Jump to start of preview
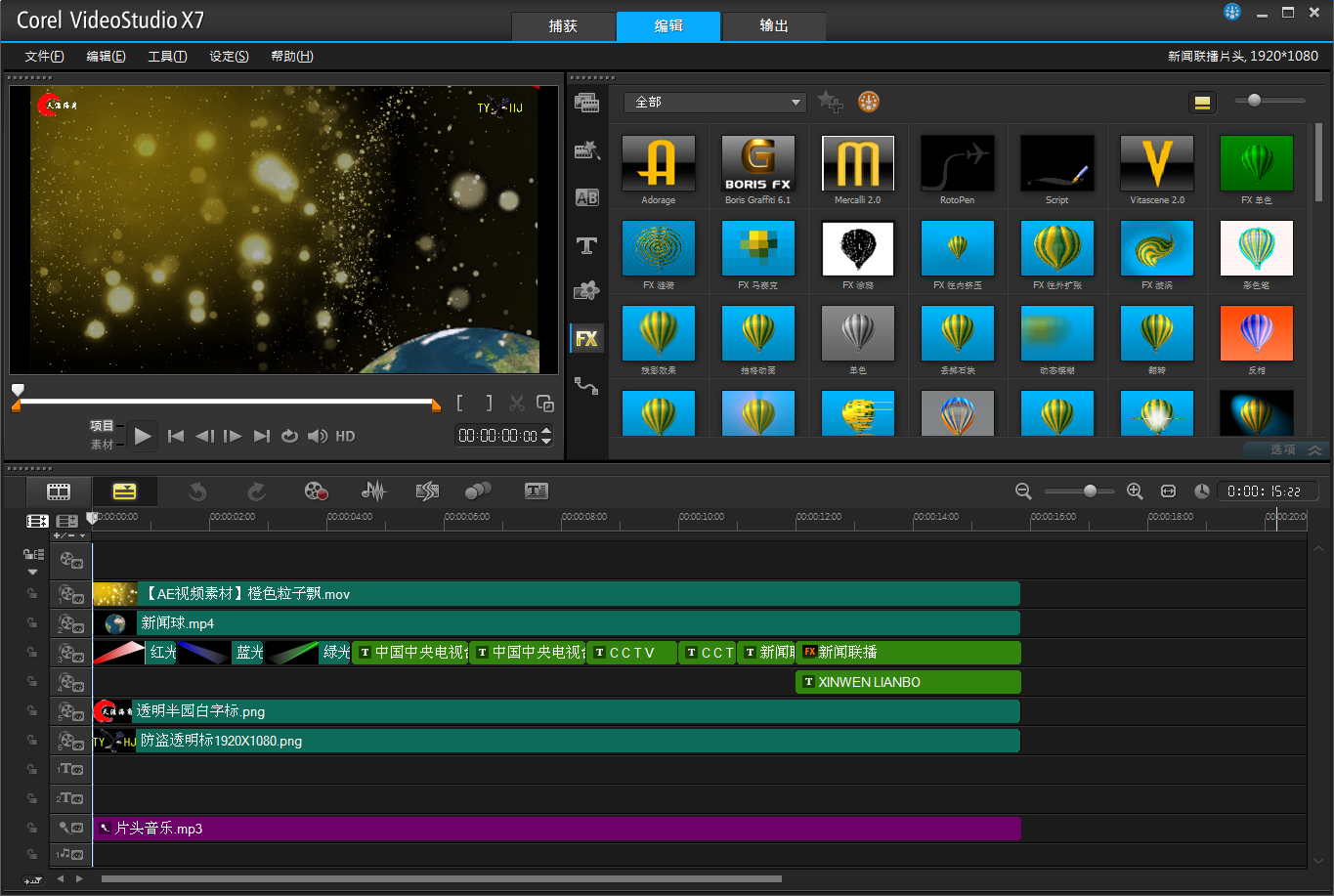The height and width of the screenshot is (896, 1334). [x=176, y=437]
